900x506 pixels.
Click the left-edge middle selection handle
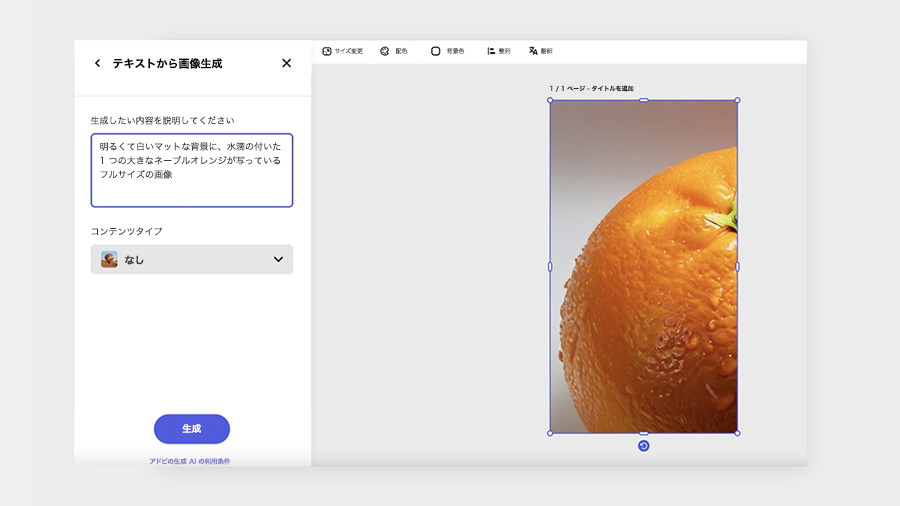coord(550,267)
